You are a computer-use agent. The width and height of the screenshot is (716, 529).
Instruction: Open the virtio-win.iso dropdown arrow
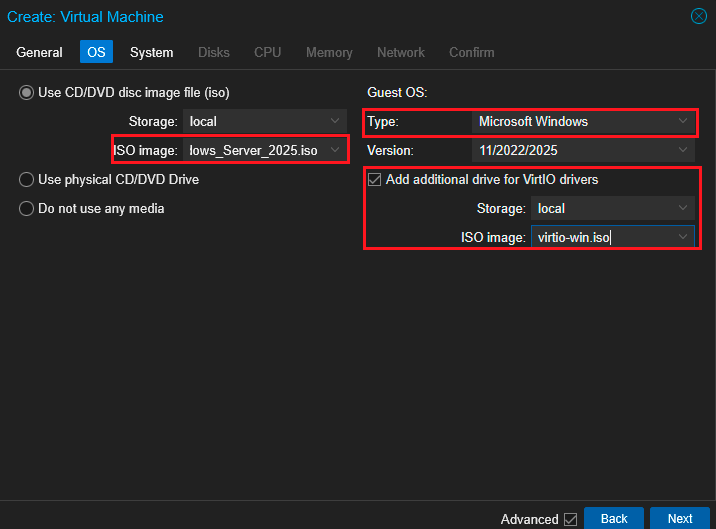point(683,237)
